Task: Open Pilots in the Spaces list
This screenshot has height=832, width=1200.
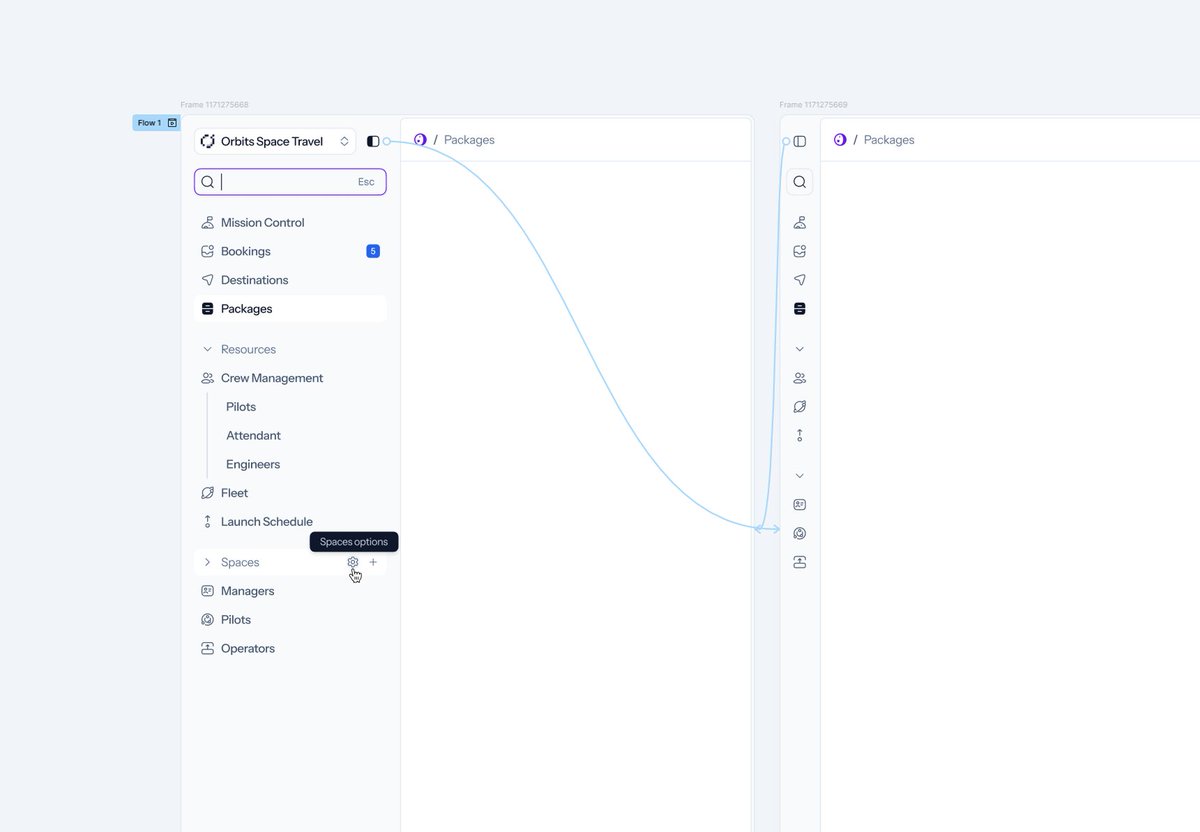Action: pos(290,620)
